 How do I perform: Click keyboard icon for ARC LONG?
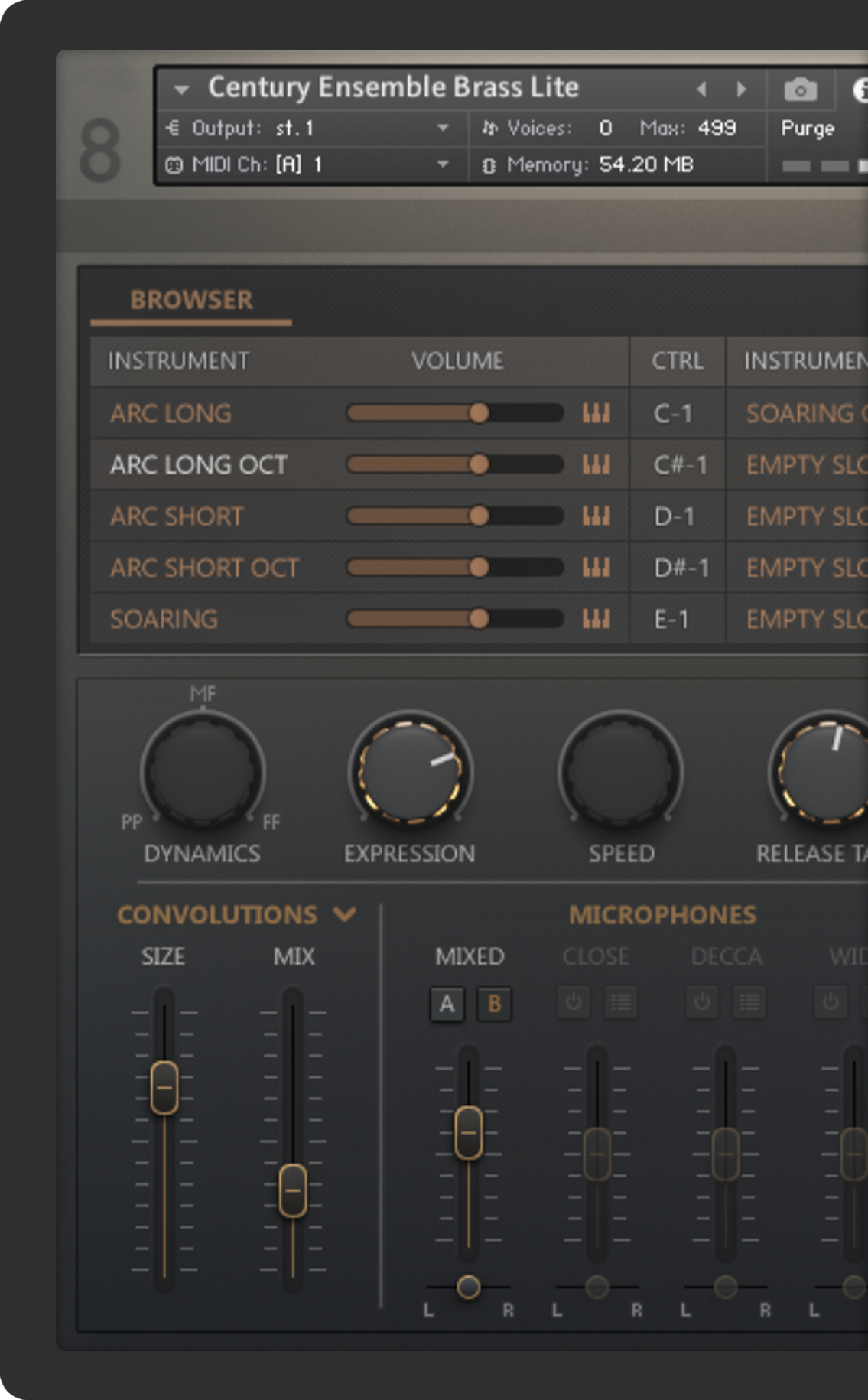(x=596, y=414)
